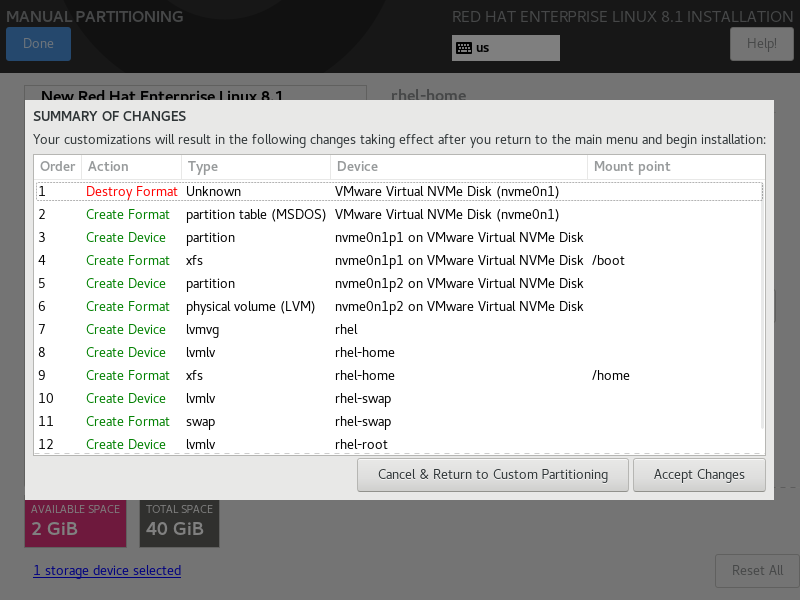Click the 'us' keyboard layout label
Screen dimensions: 800x600
pyautogui.click(x=483, y=48)
